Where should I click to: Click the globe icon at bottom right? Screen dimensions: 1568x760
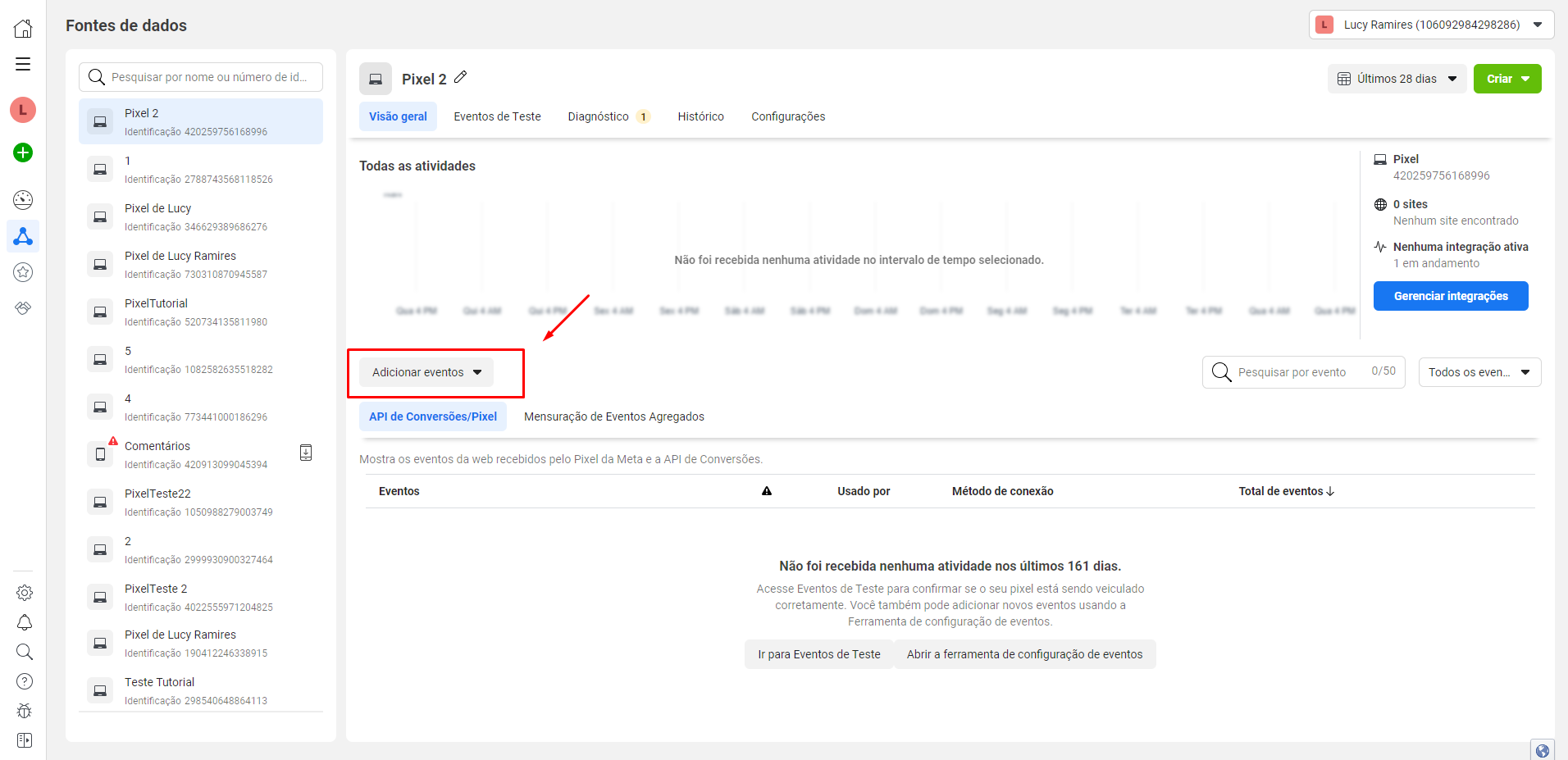(x=1543, y=750)
